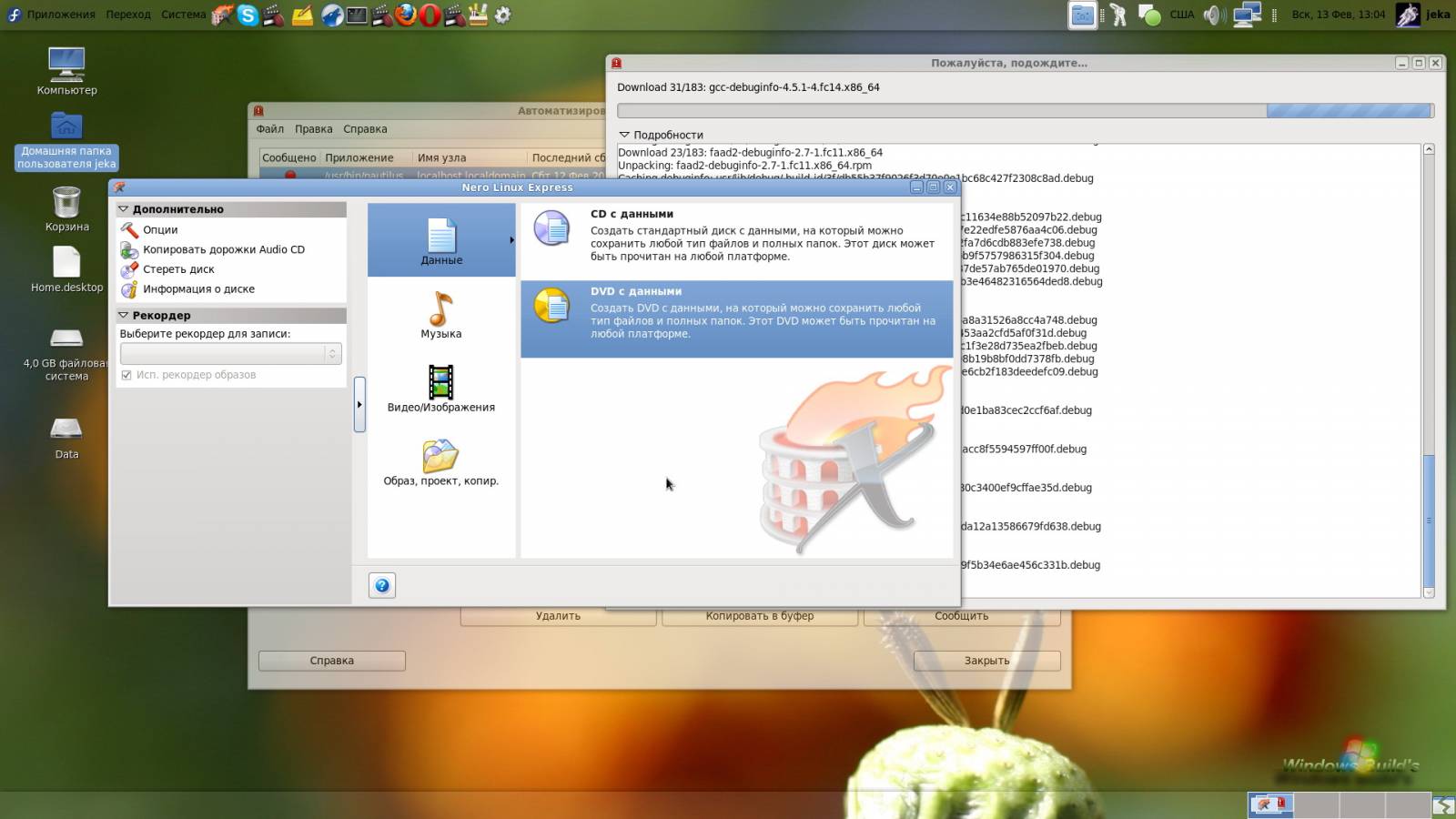
Task: Open the Компьютер desktop icon
Action: point(66,71)
